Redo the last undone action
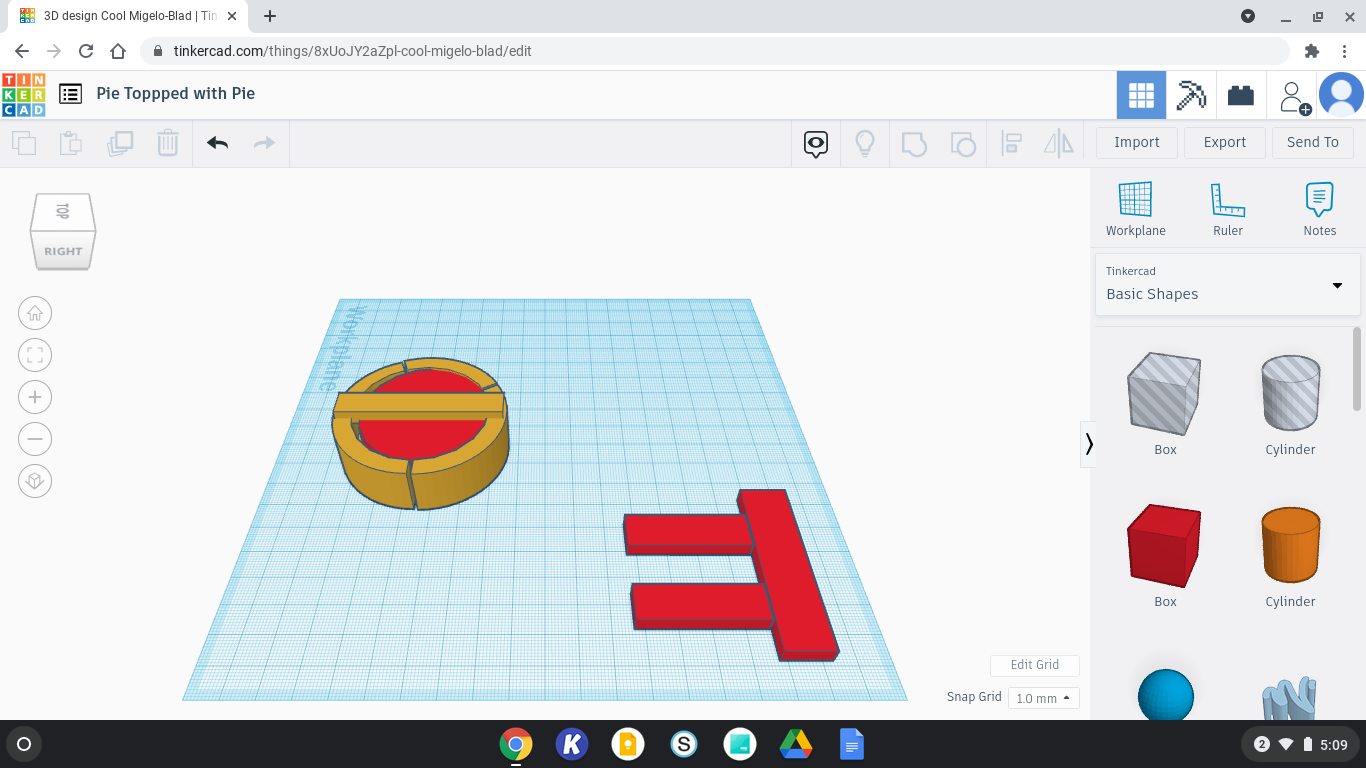 coord(264,143)
